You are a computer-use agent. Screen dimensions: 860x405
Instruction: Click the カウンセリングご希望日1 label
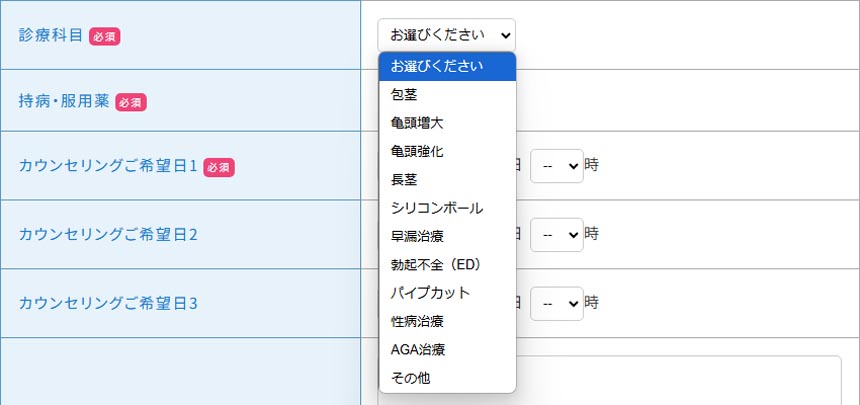coord(109,166)
